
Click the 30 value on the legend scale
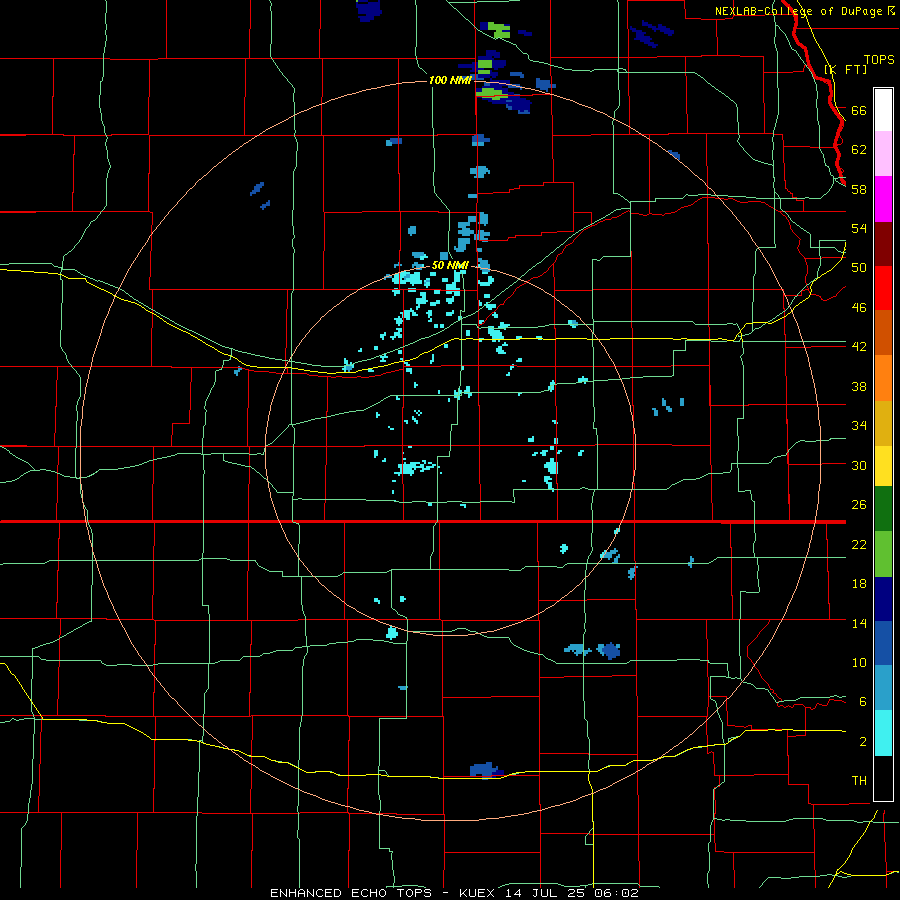(x=859, y=465)
